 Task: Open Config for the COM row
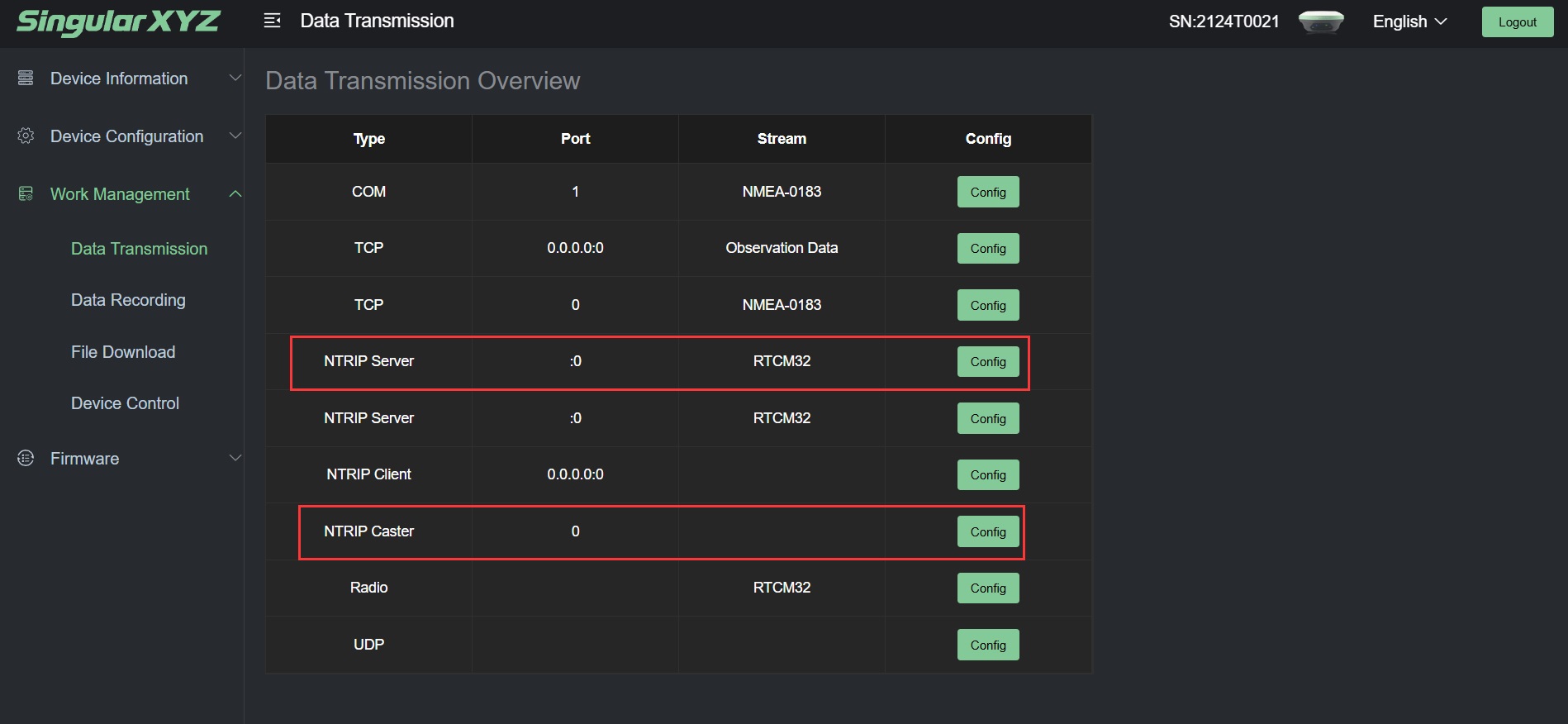988,192
